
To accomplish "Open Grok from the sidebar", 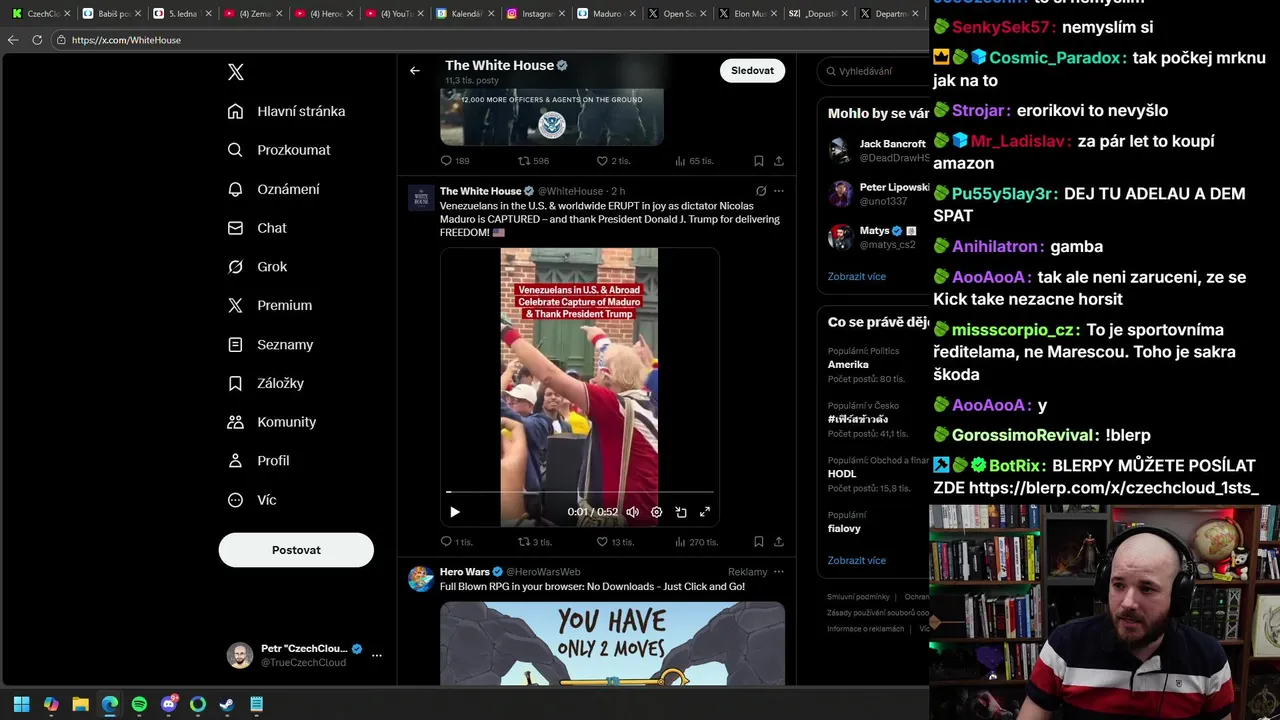I will click(x=257, y=267).
